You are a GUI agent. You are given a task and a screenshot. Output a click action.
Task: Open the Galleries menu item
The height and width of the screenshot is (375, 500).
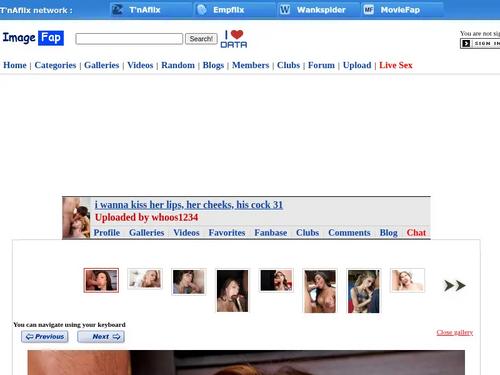point(102,65)
